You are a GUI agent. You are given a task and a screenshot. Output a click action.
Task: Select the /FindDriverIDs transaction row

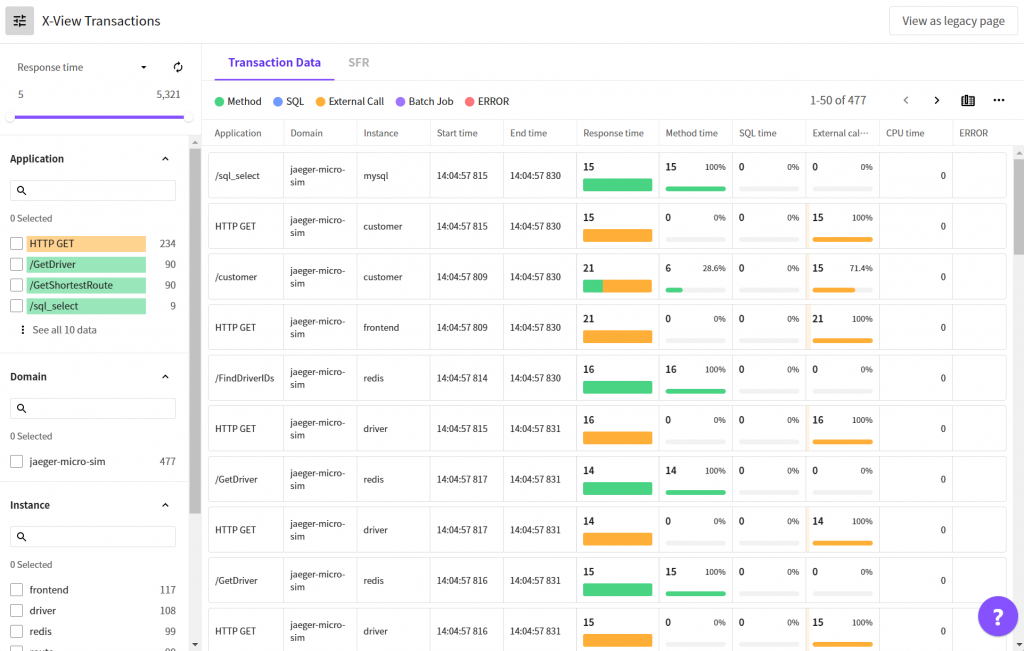click(x=607, y=378)
